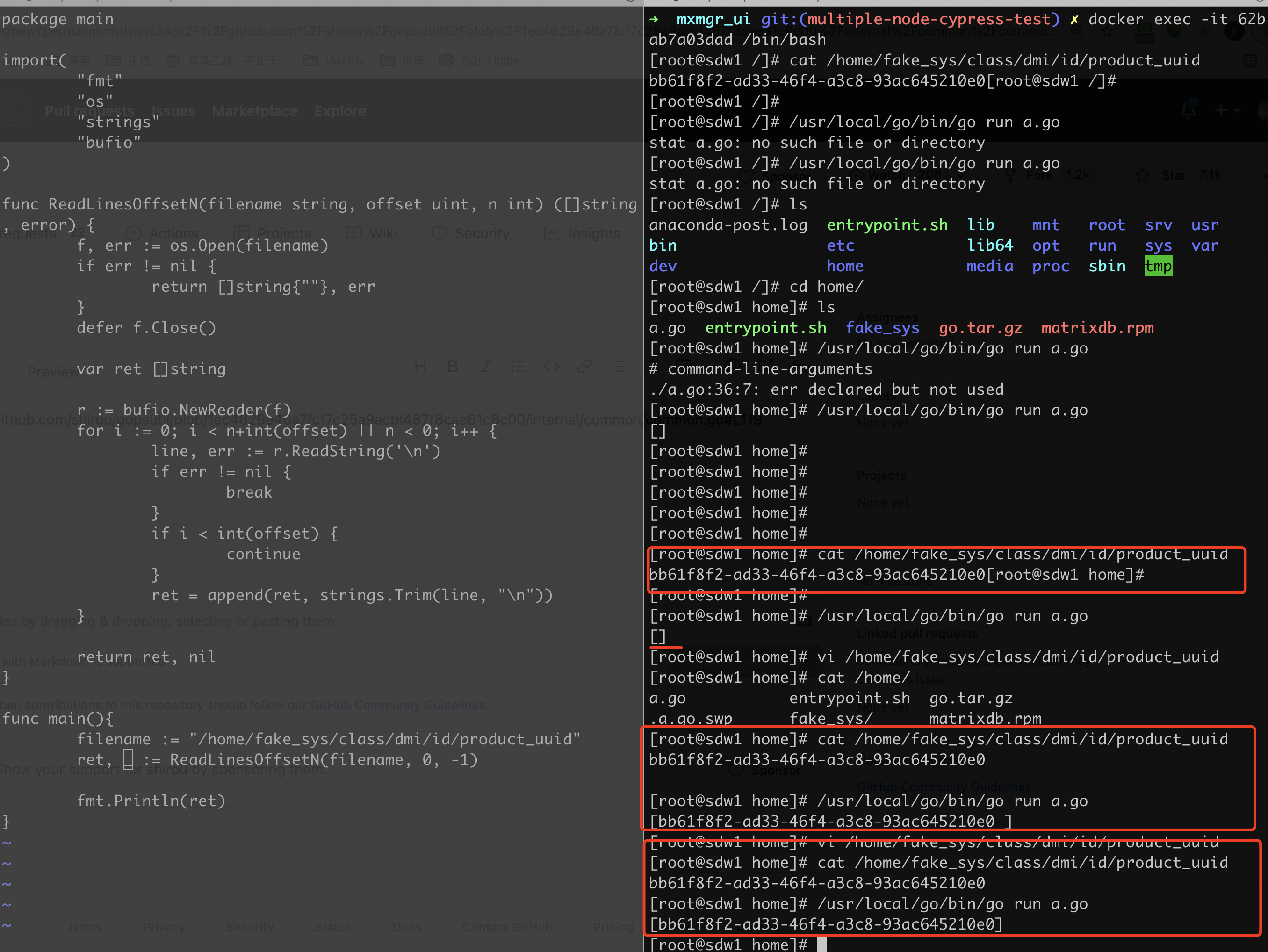Click the heading H icon in GitHub editor toolbar
Image resolution: width=1268 pixels, height=952 pixels.
pos(420,367)
